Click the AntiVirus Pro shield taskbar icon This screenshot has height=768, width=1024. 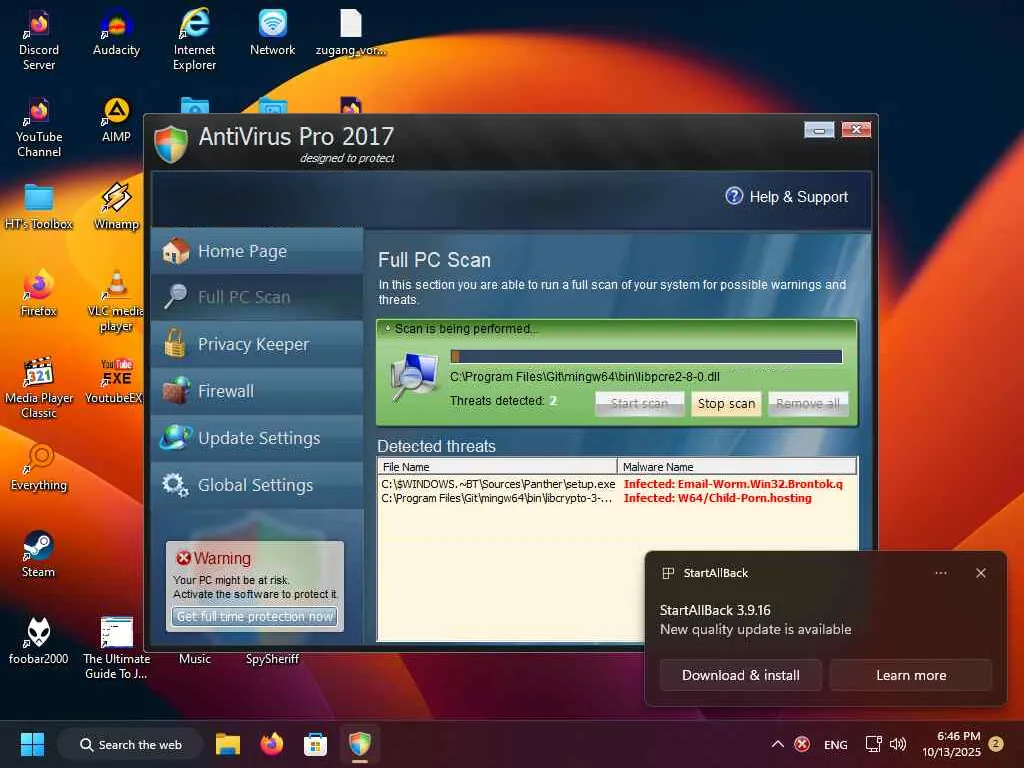point(360,744)
